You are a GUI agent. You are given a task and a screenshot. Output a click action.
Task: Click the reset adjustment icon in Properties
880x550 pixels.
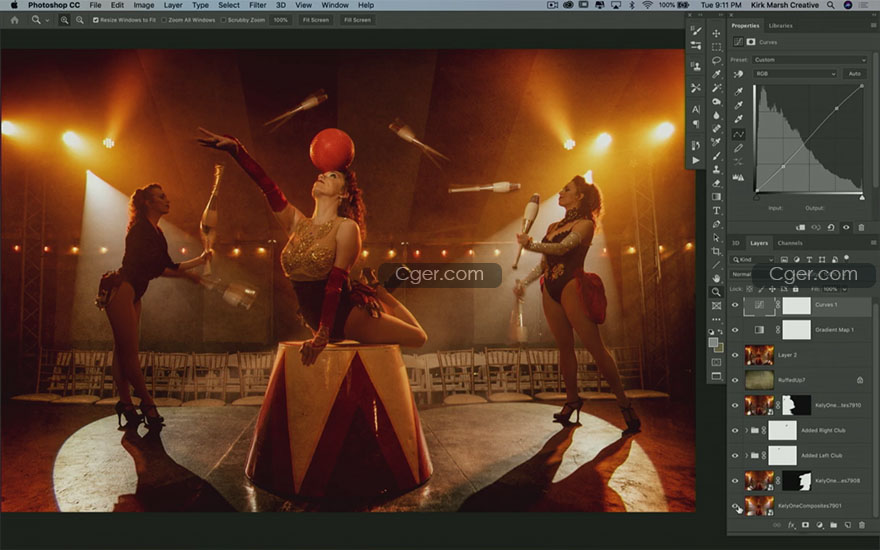(831, 227)
